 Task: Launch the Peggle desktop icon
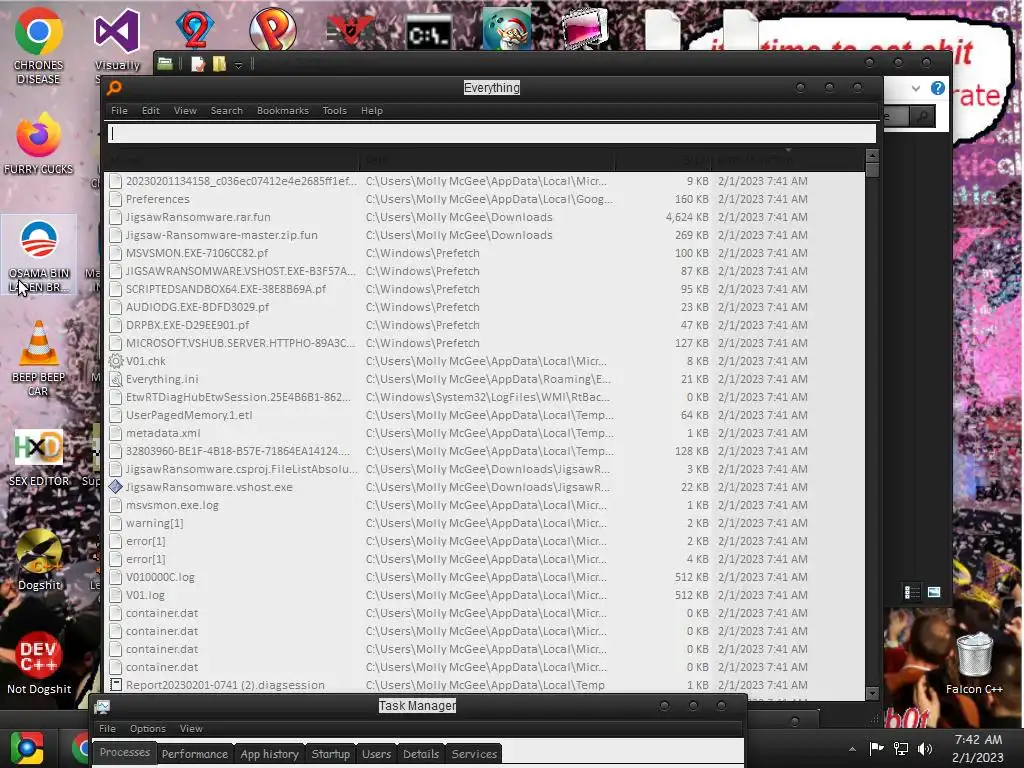click(x=272, y=29)
